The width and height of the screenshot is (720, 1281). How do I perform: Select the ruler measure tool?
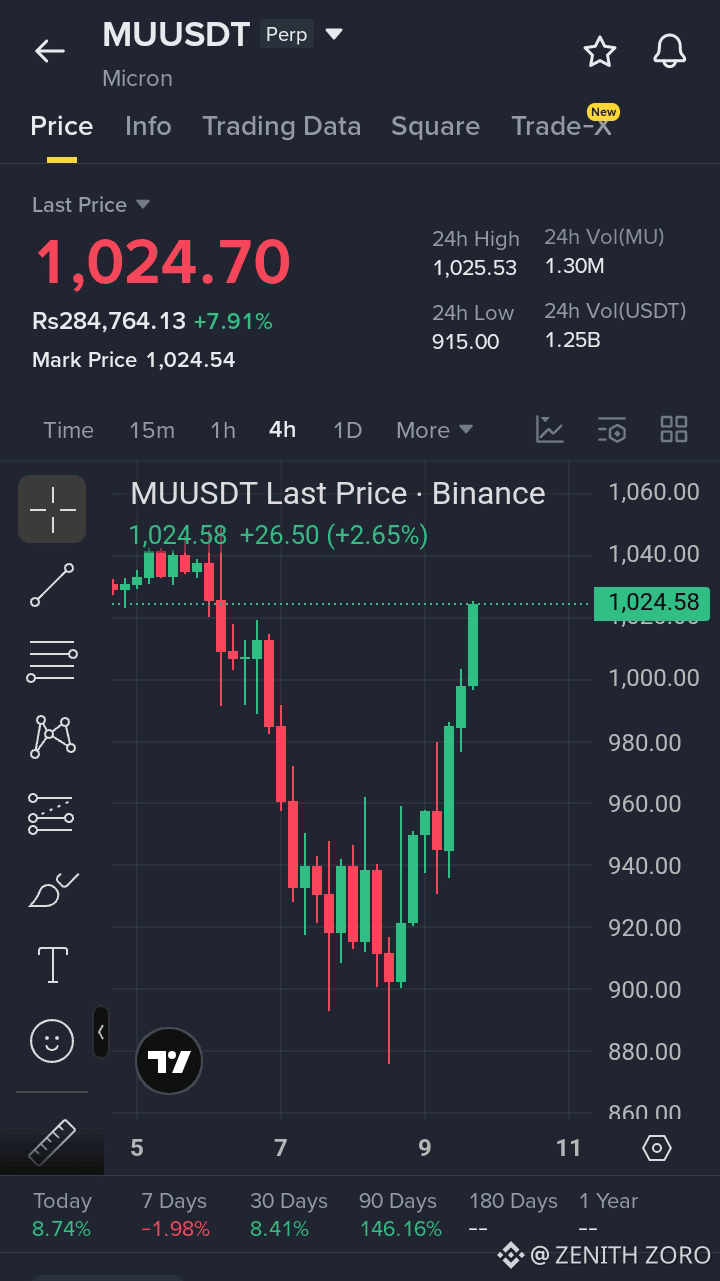pos(52,1143)
